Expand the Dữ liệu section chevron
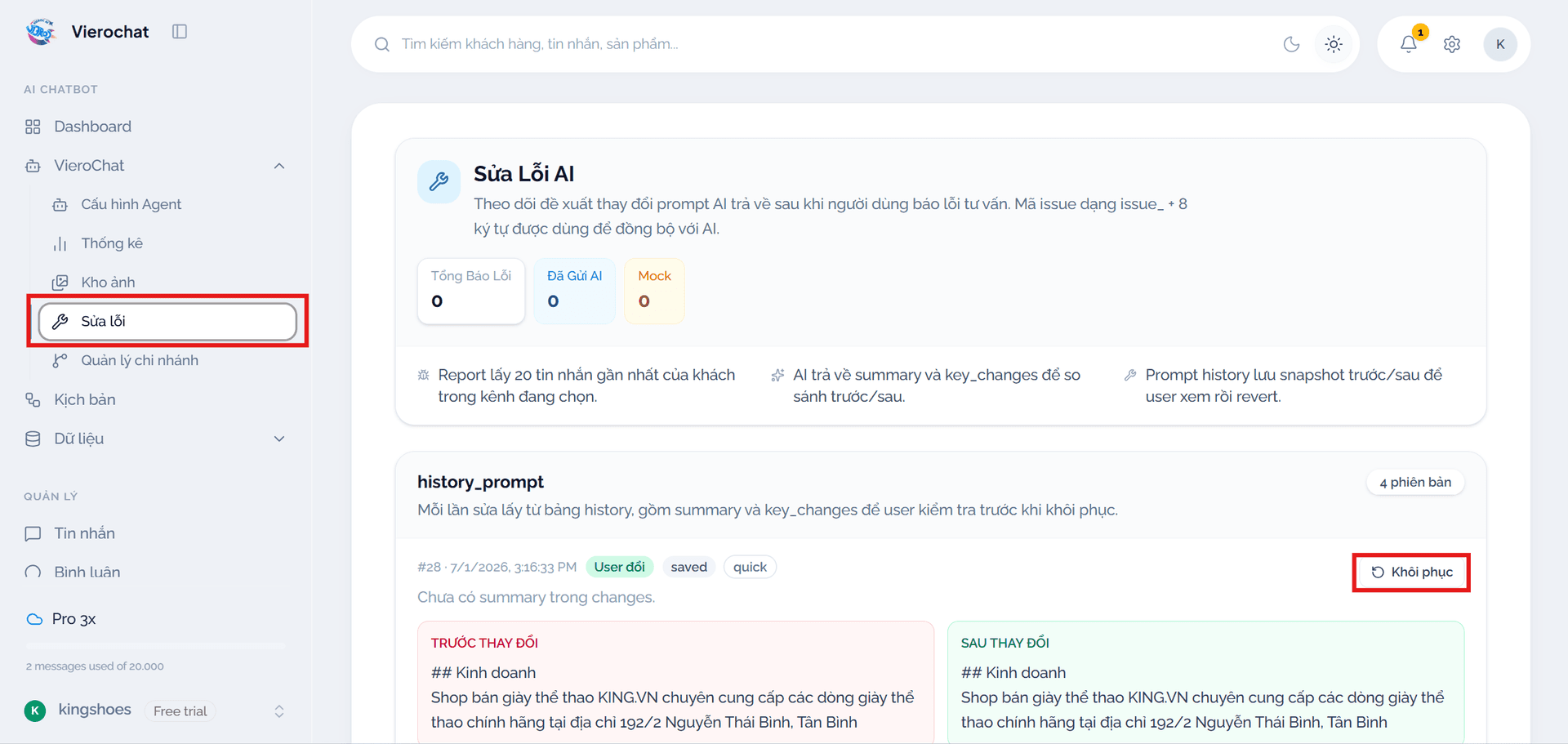This screenshot has width=1568, height=744. pos(279,439)
